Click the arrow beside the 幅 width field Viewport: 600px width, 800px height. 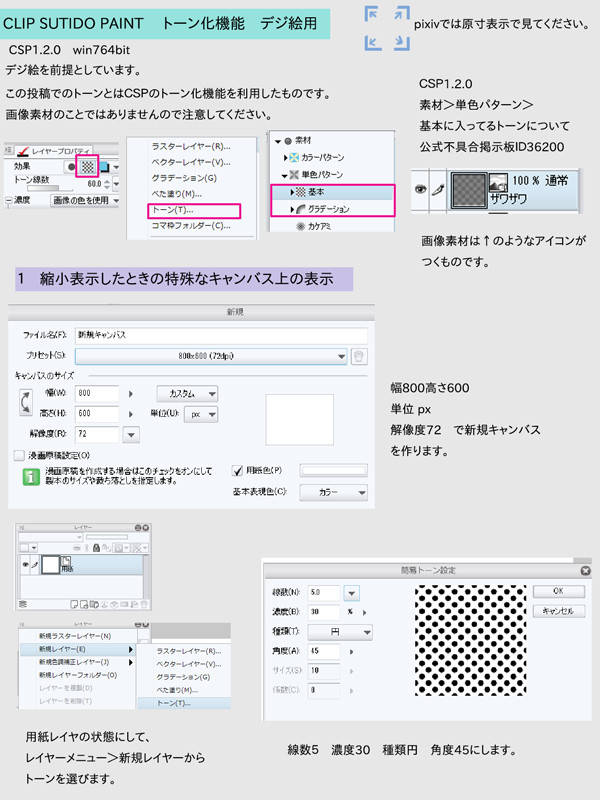click(x=131, y=394)
